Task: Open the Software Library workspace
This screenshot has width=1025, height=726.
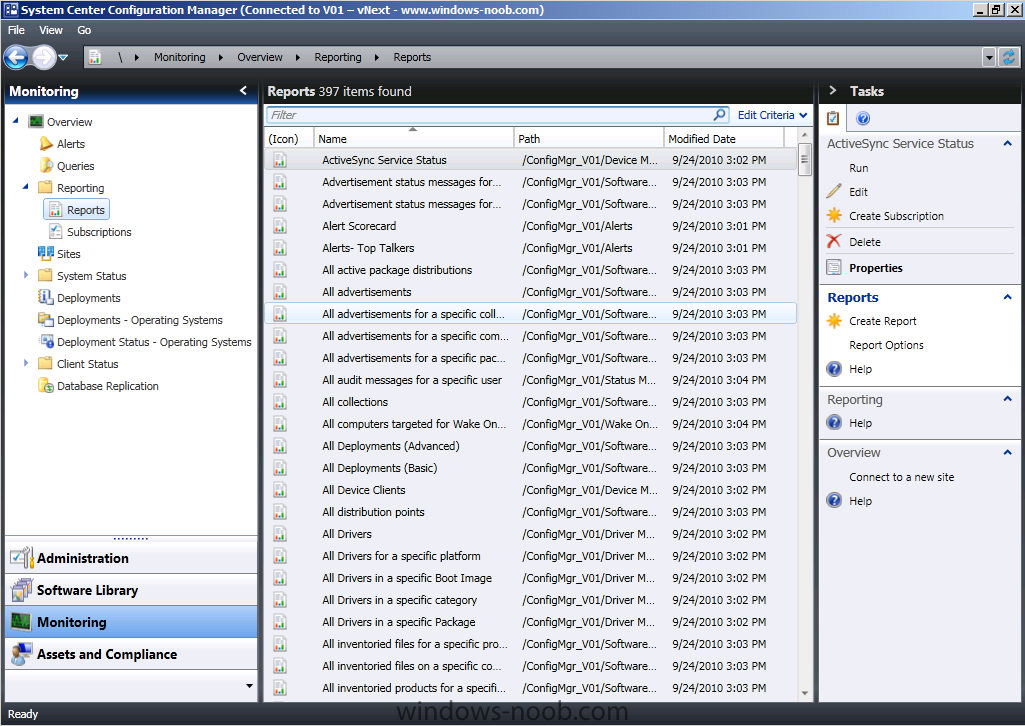Action: (x=131, y=590)
